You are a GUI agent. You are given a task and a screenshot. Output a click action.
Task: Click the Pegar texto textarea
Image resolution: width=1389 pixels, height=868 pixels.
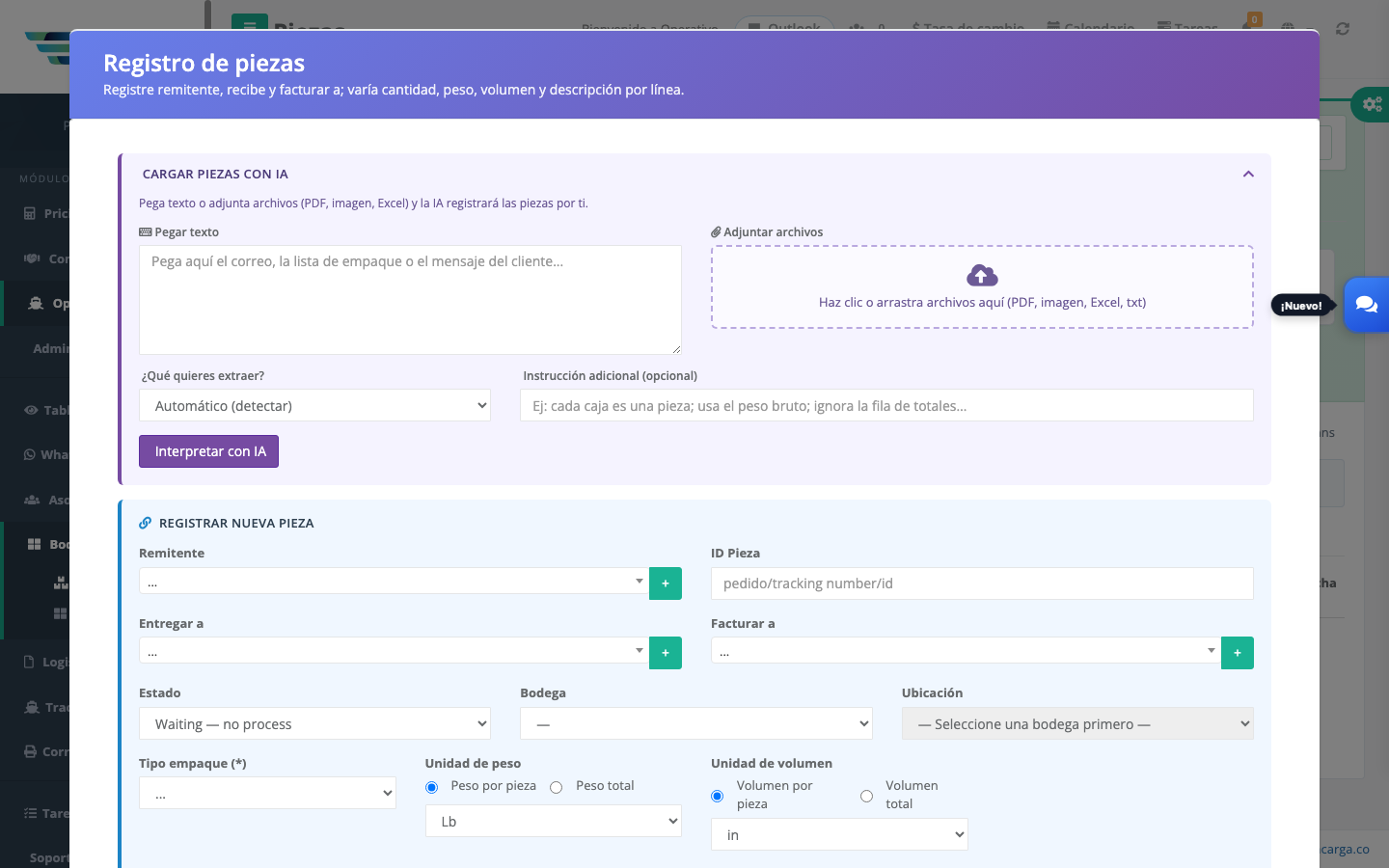pyautogui.click(x=410, y=300)
